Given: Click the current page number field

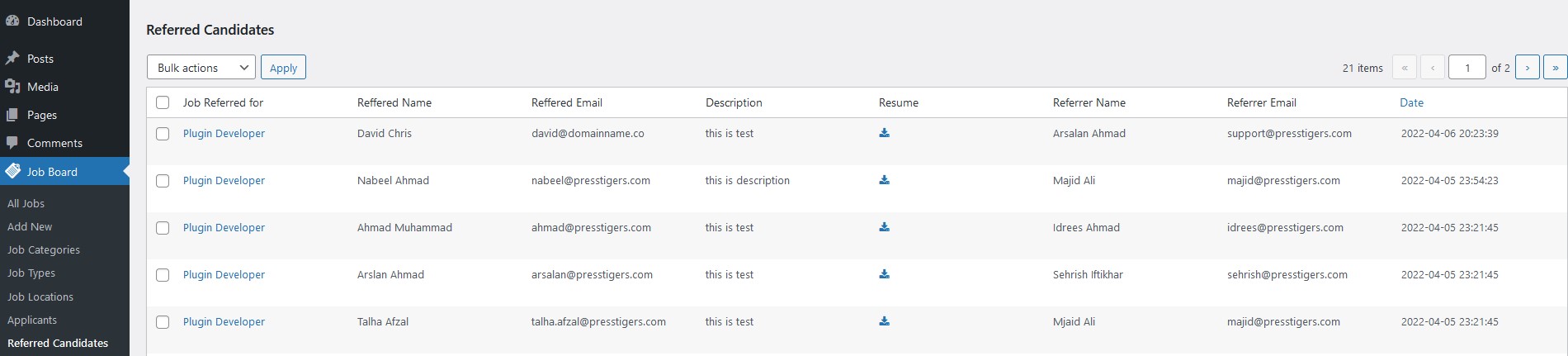Looking at the screenshot, I should 1467,68.
